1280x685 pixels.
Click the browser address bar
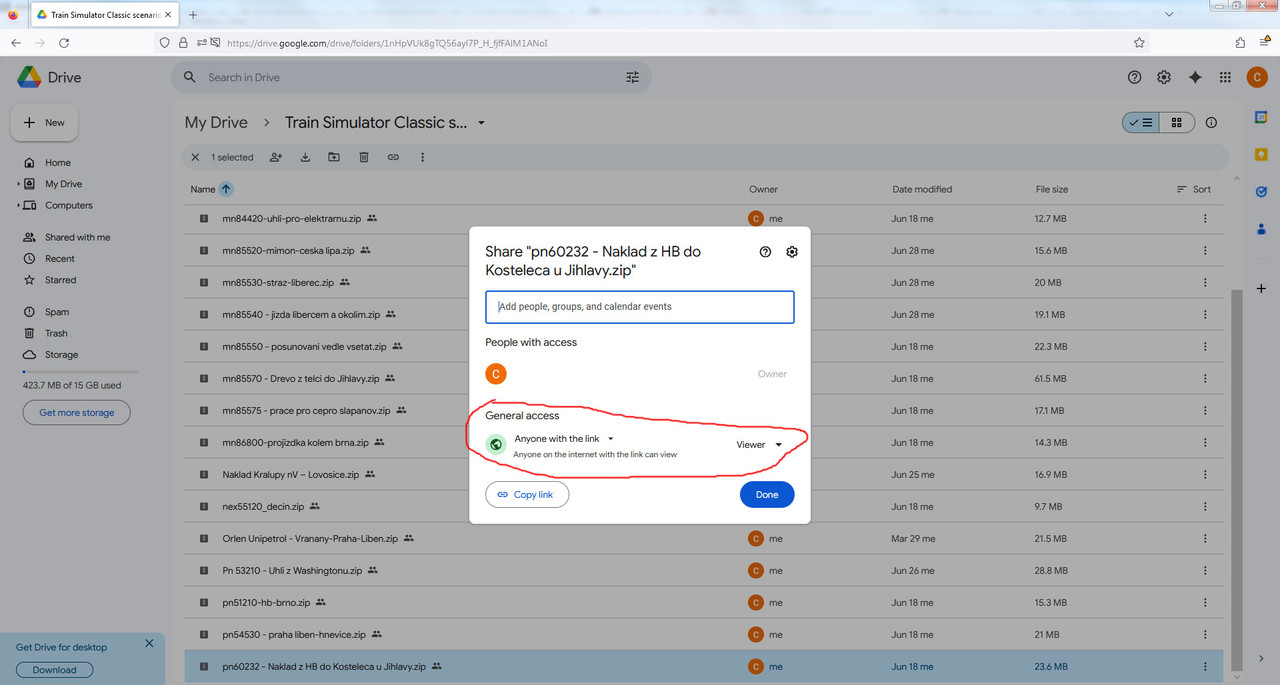pyautogui.click(x=650, y=43)
